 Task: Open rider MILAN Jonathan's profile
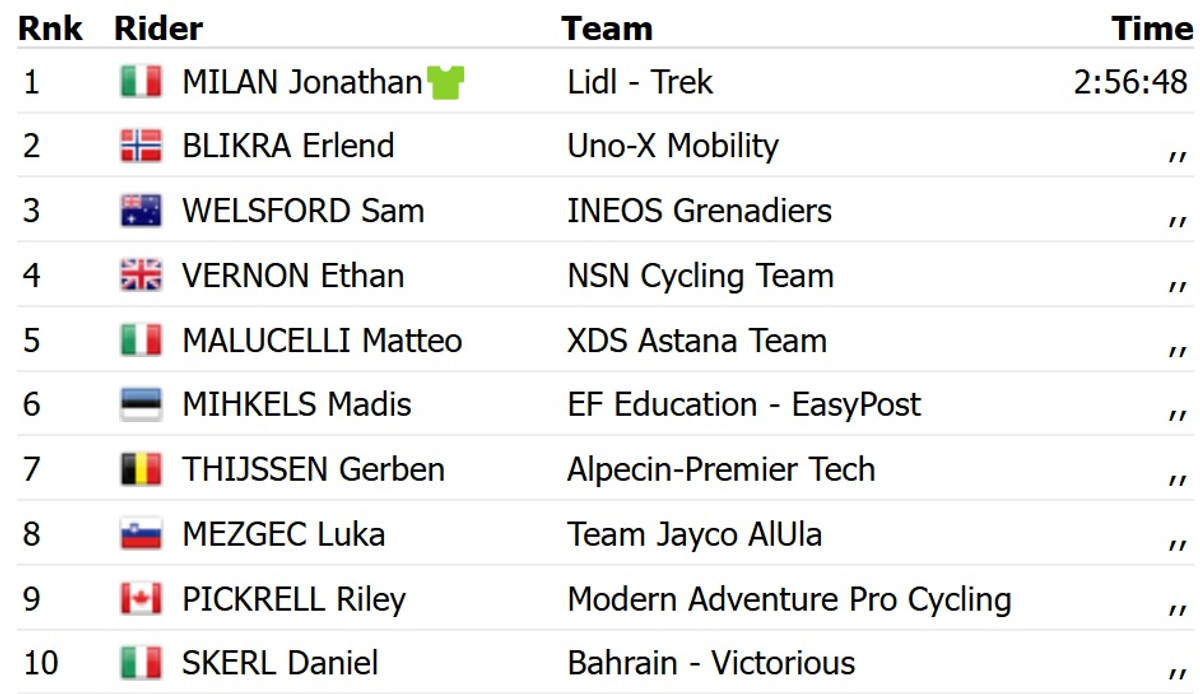click(x=302, y=82)
